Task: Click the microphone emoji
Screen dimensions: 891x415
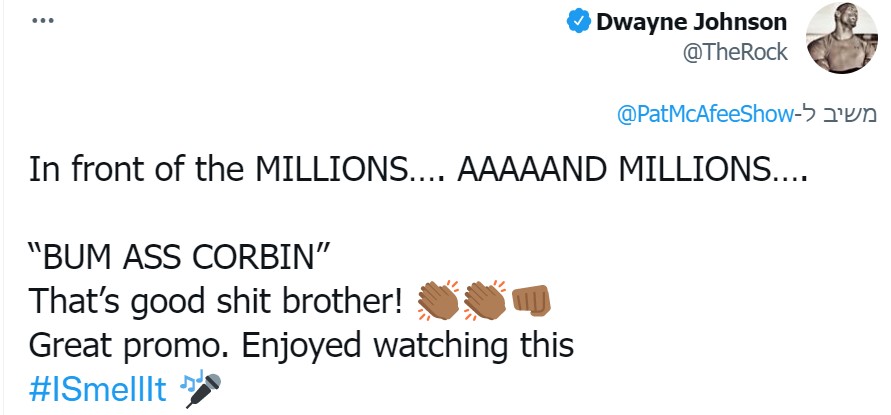Action: [x=204, y=391]
